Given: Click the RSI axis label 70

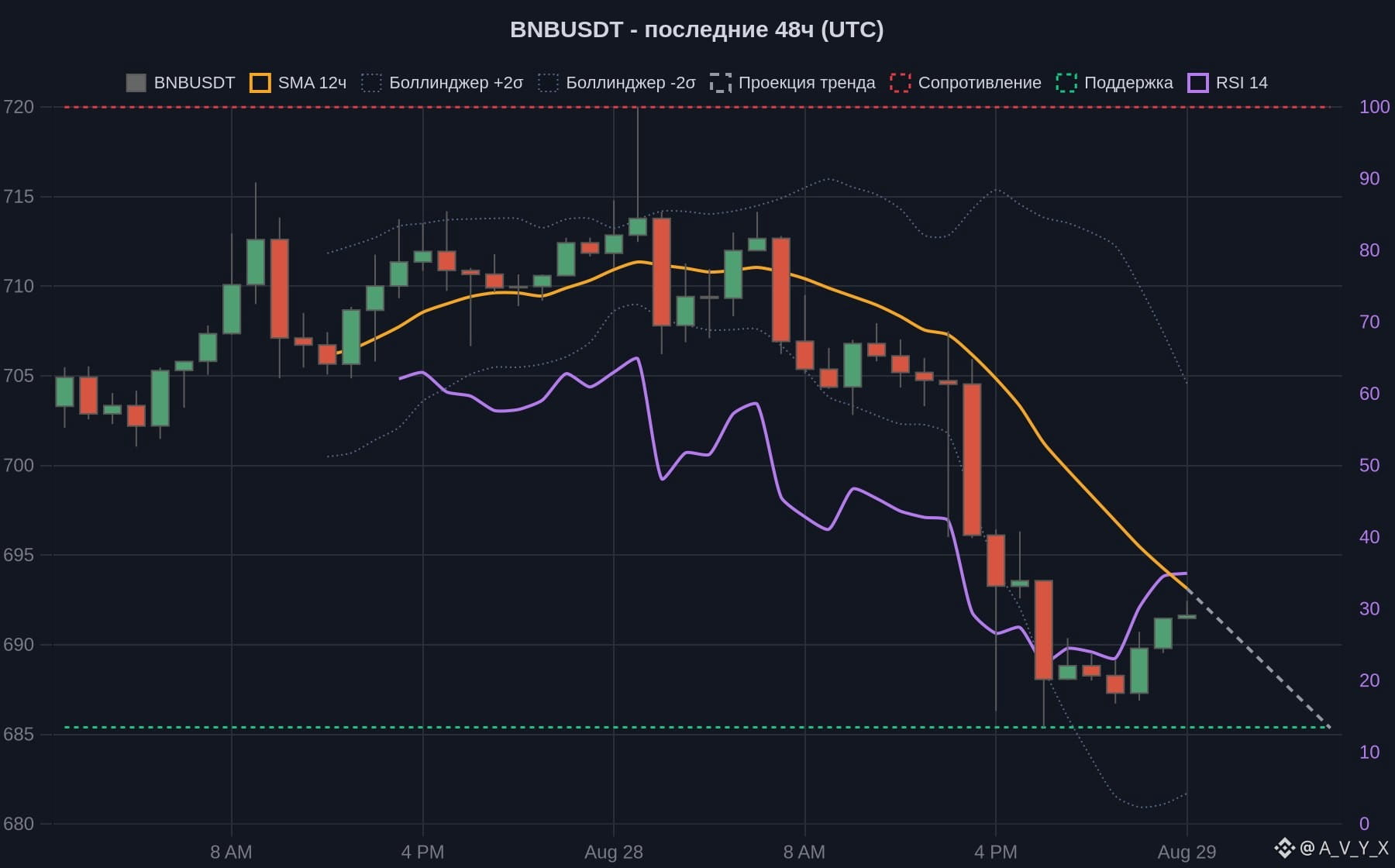Looking at the screenshot, I should tap(1369, 322).
